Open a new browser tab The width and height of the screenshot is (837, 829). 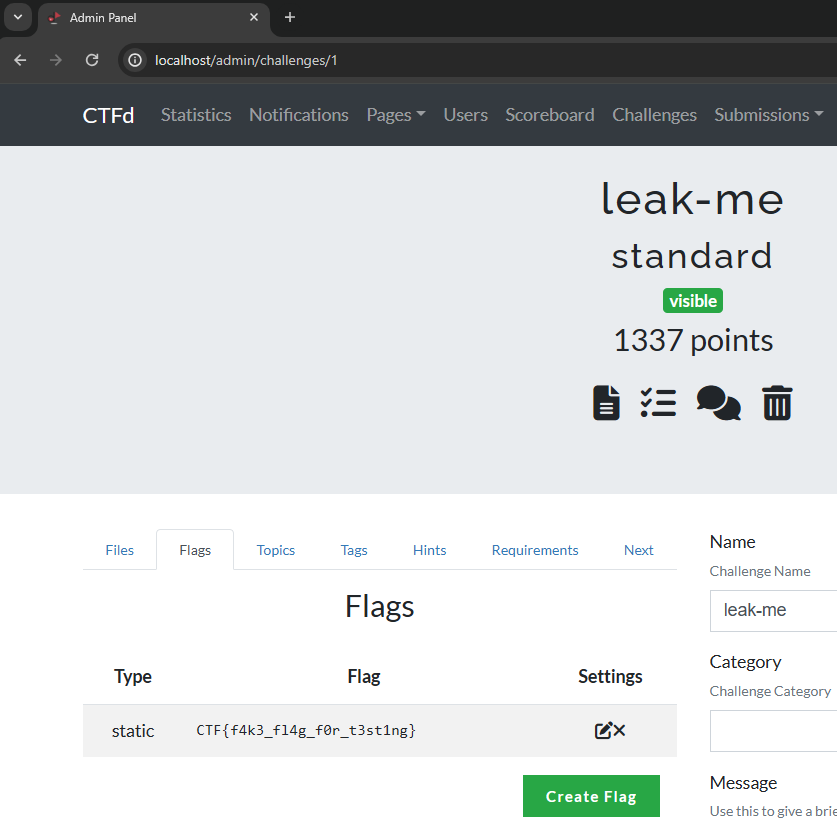[x=290, y=18]
